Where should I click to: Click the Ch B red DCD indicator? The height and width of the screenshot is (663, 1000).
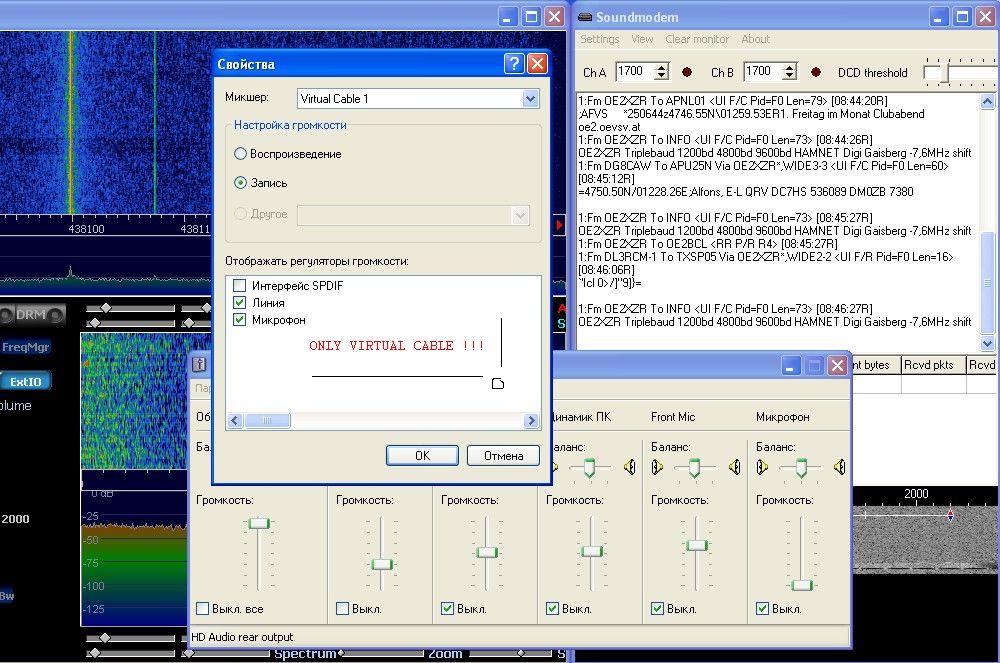(x=816, y=72)
